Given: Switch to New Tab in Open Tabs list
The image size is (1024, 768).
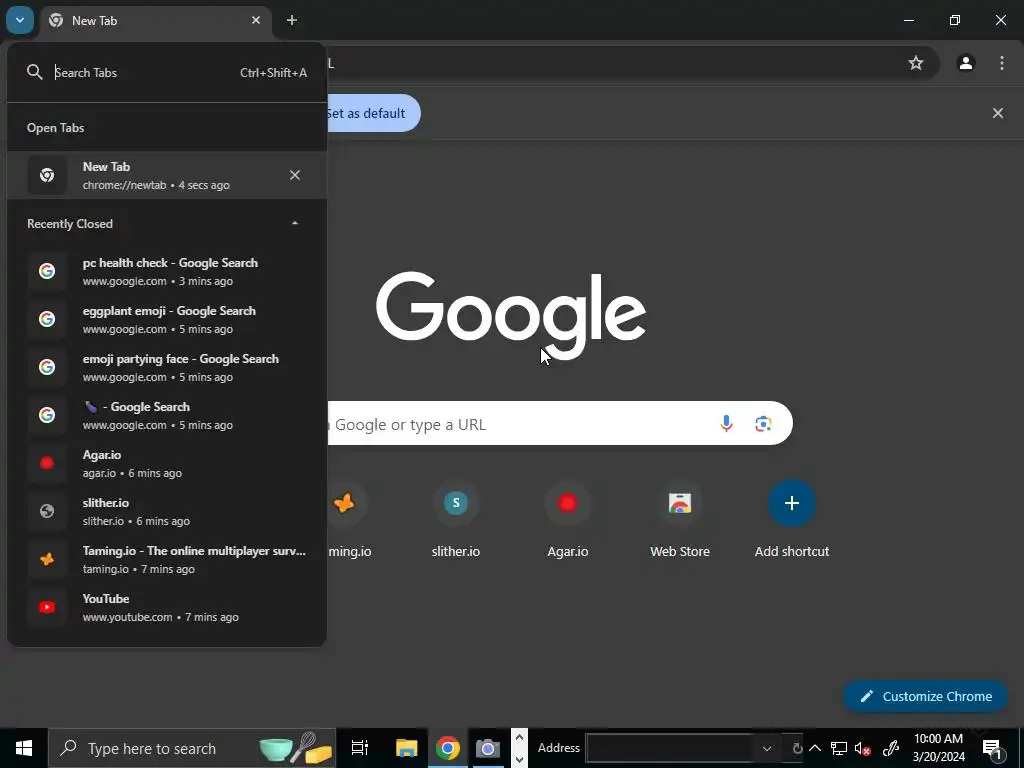Looking at the screenshot, I should pyautogui.click(x=167, y=175).
